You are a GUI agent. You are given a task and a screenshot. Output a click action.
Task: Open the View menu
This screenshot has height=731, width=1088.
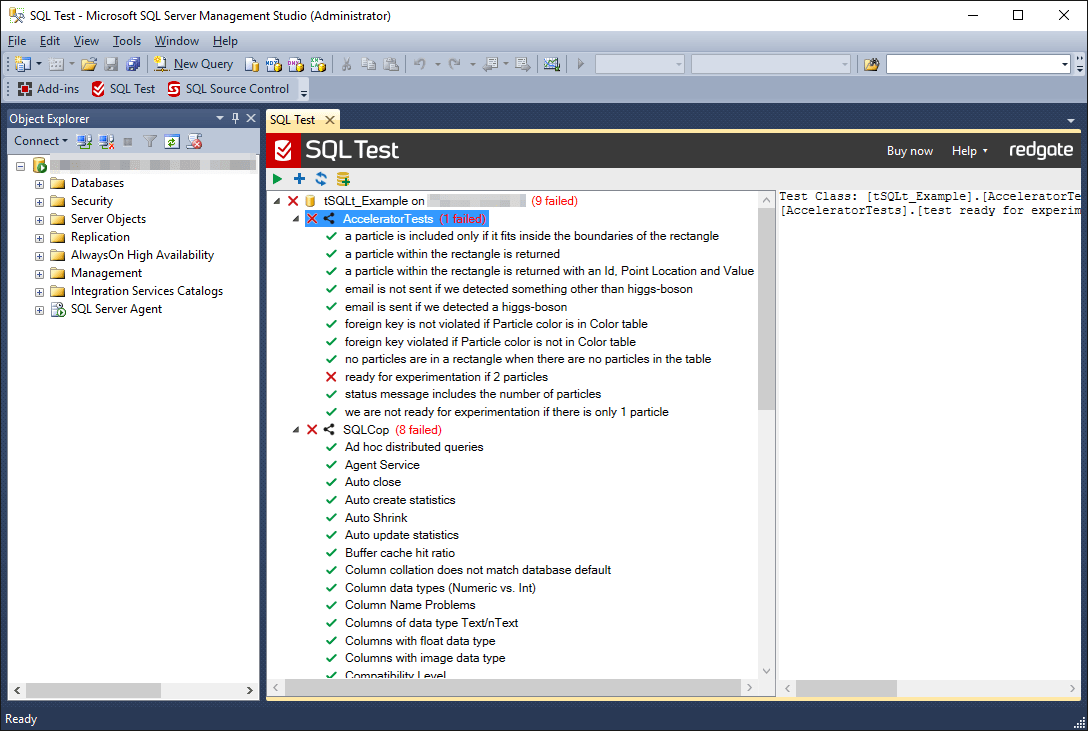tap(86, 41)
